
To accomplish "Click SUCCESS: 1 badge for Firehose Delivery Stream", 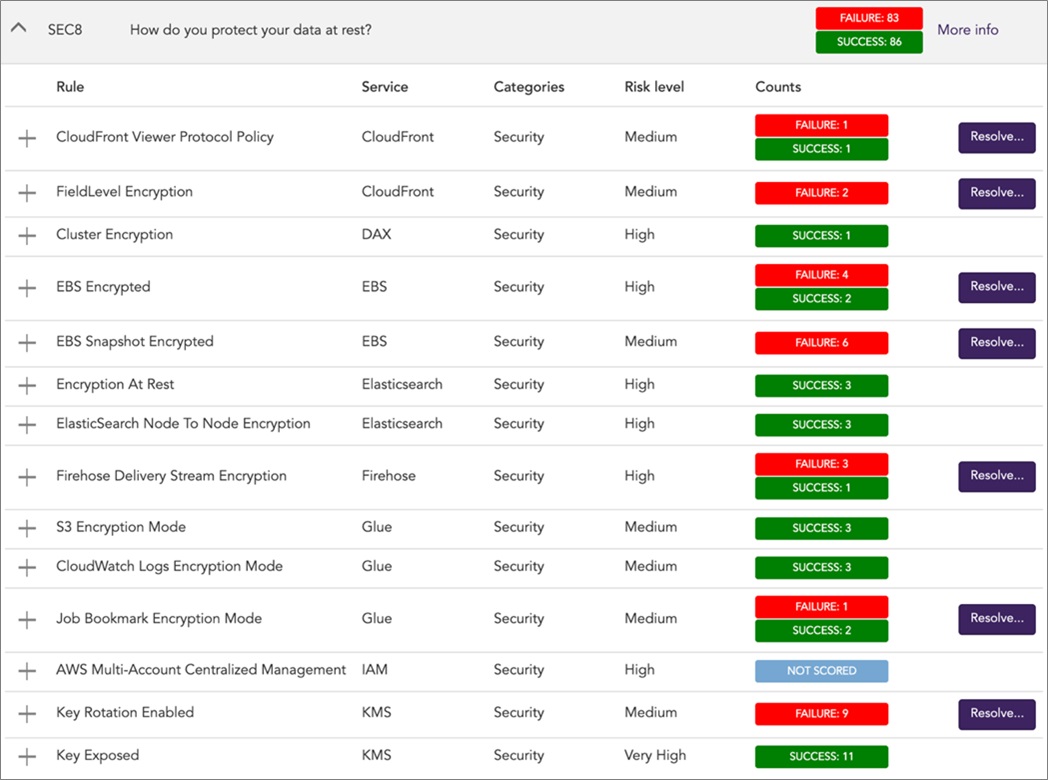I will point(821,488).
